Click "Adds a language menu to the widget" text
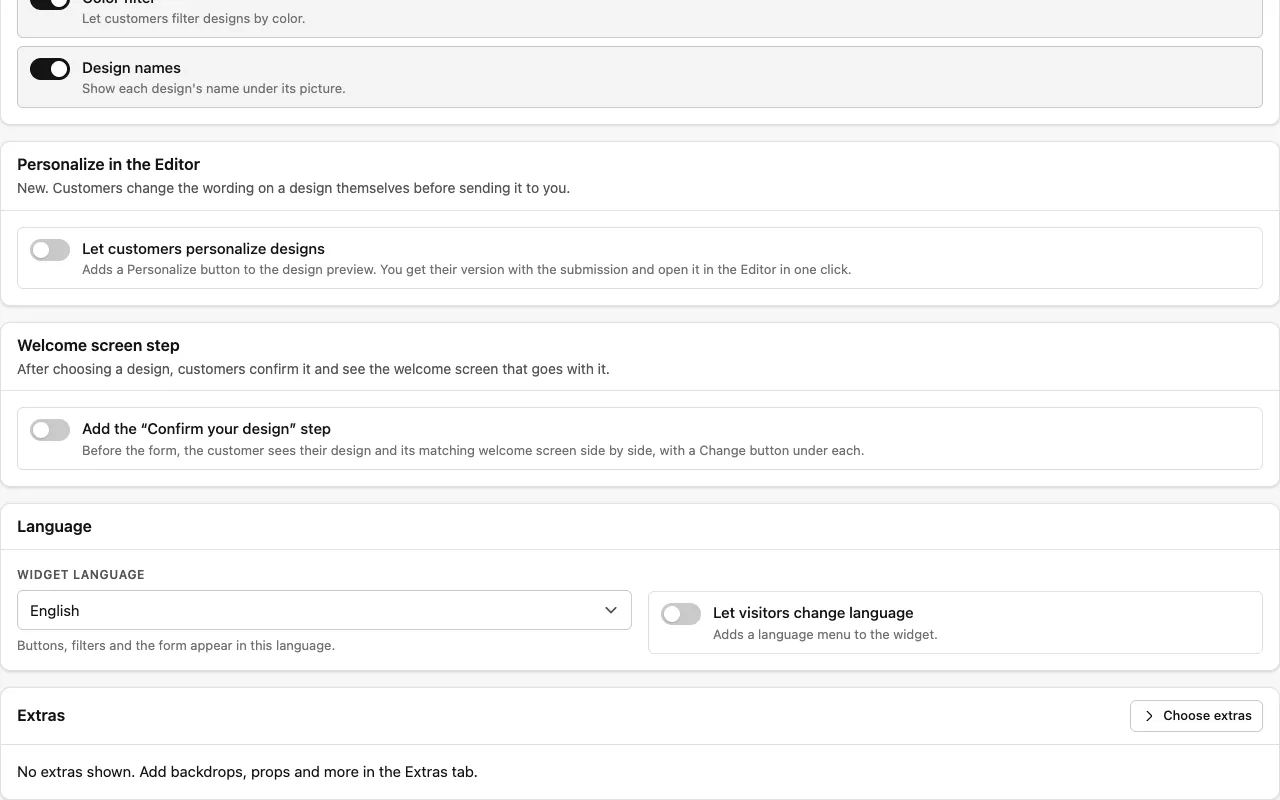This screenshot has width=1280, height=800. [x=825, y=634]
